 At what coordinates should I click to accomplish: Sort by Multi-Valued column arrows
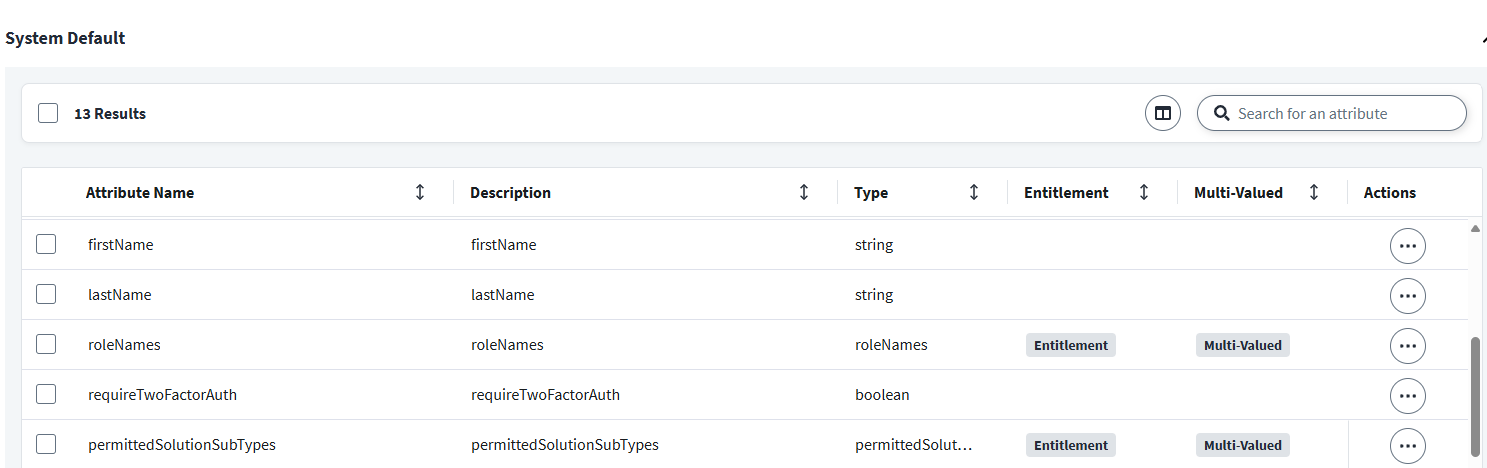tap(1314, 192)
